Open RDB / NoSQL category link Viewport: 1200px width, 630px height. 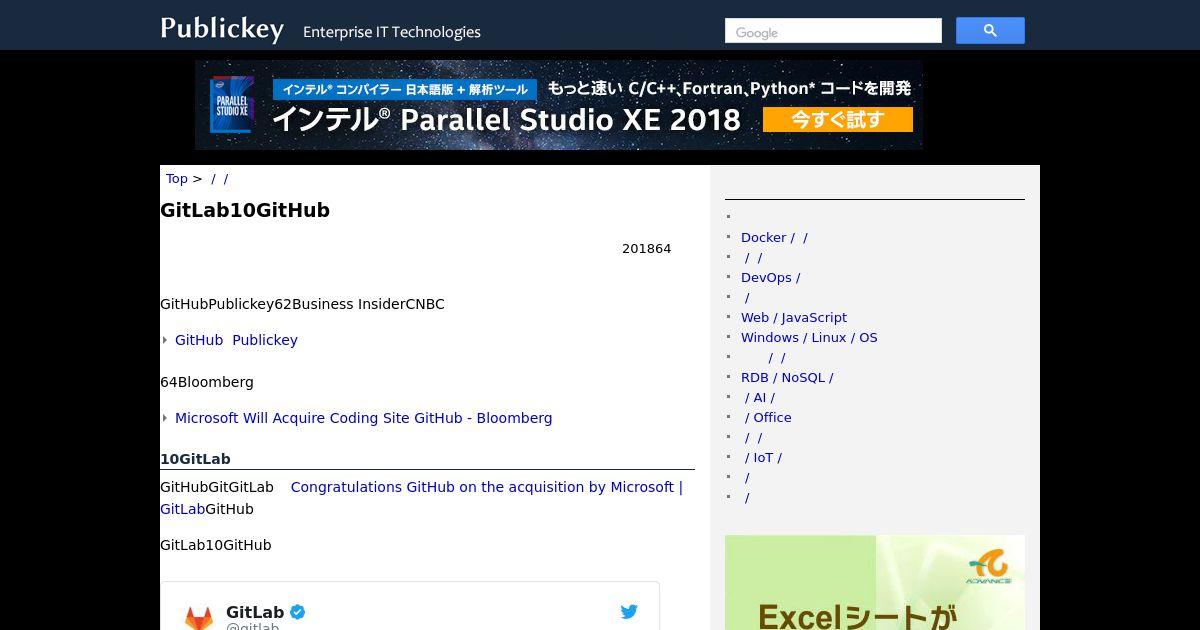pyautogui.click(x=787, y=377)
